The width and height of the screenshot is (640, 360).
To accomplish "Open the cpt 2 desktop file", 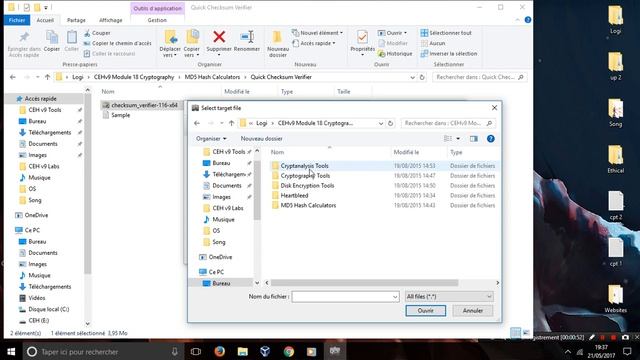I will click(616, 206).
